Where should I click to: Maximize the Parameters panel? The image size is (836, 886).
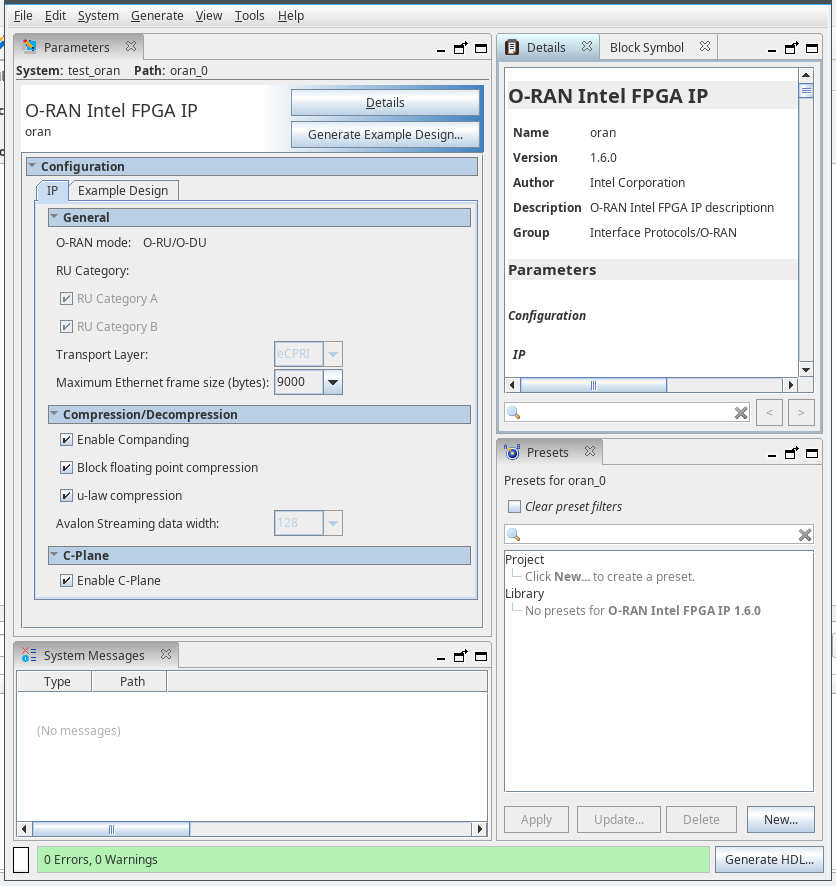pyautogui.click(x=481, y=49)
